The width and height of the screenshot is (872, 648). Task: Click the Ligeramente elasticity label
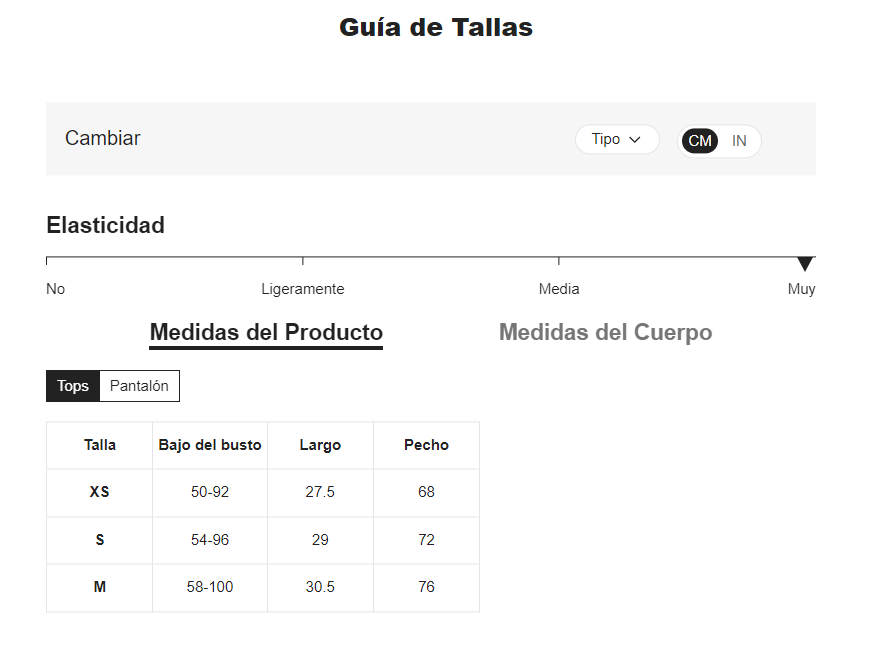coord(302,289)
